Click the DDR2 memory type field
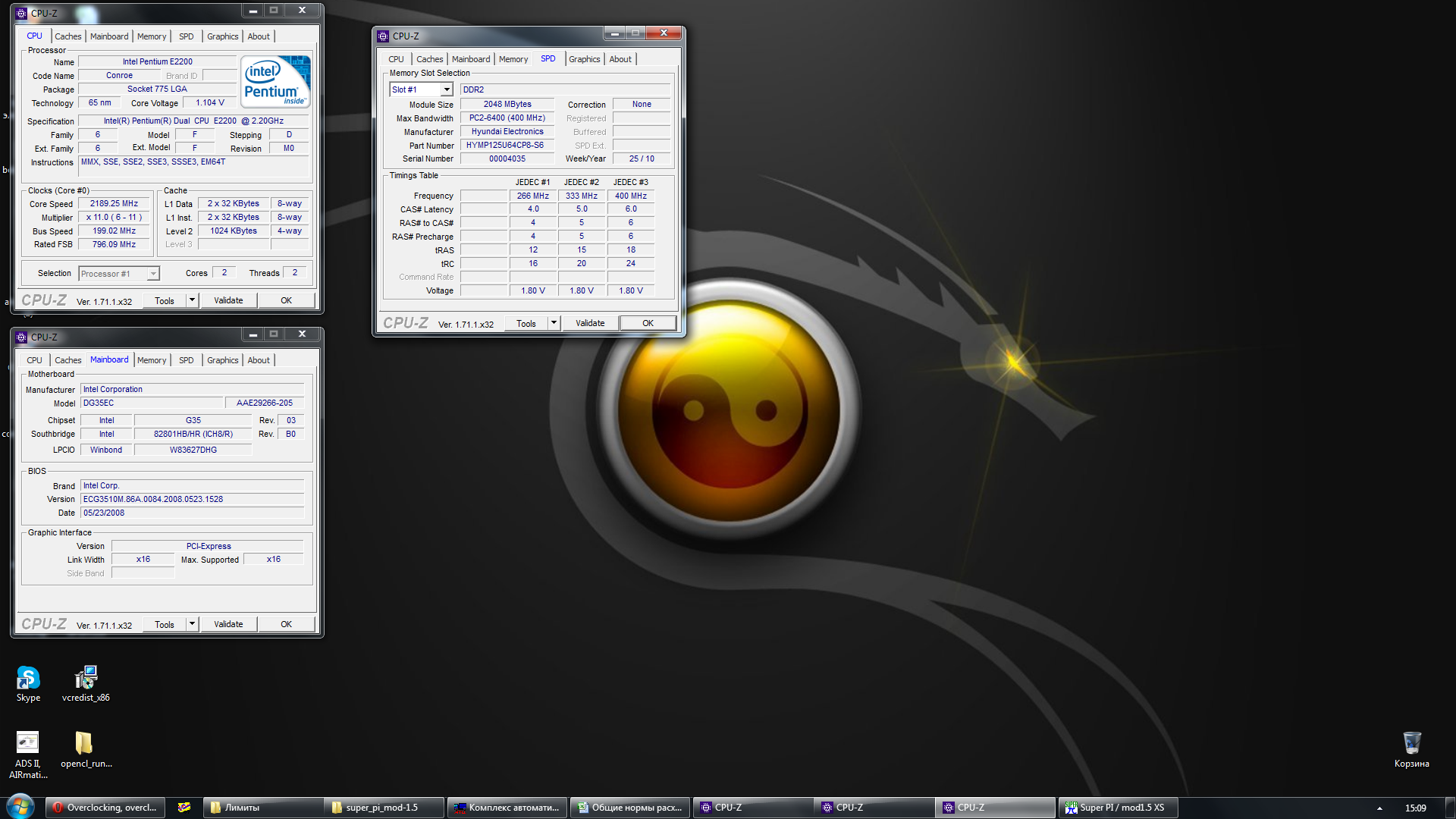The image size is (1456, 819). (565, 89)
